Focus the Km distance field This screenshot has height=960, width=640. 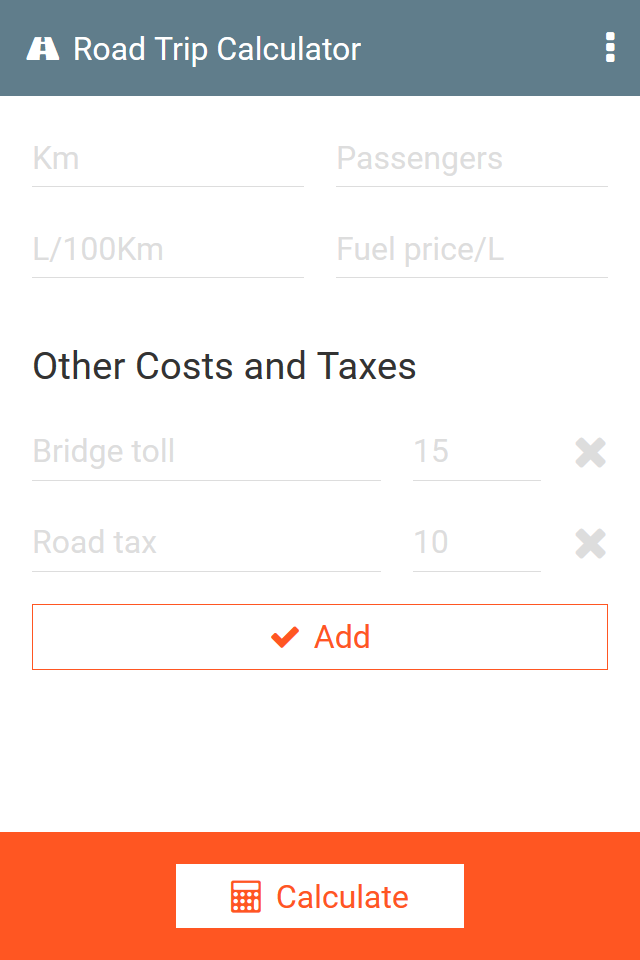(168, 159)
